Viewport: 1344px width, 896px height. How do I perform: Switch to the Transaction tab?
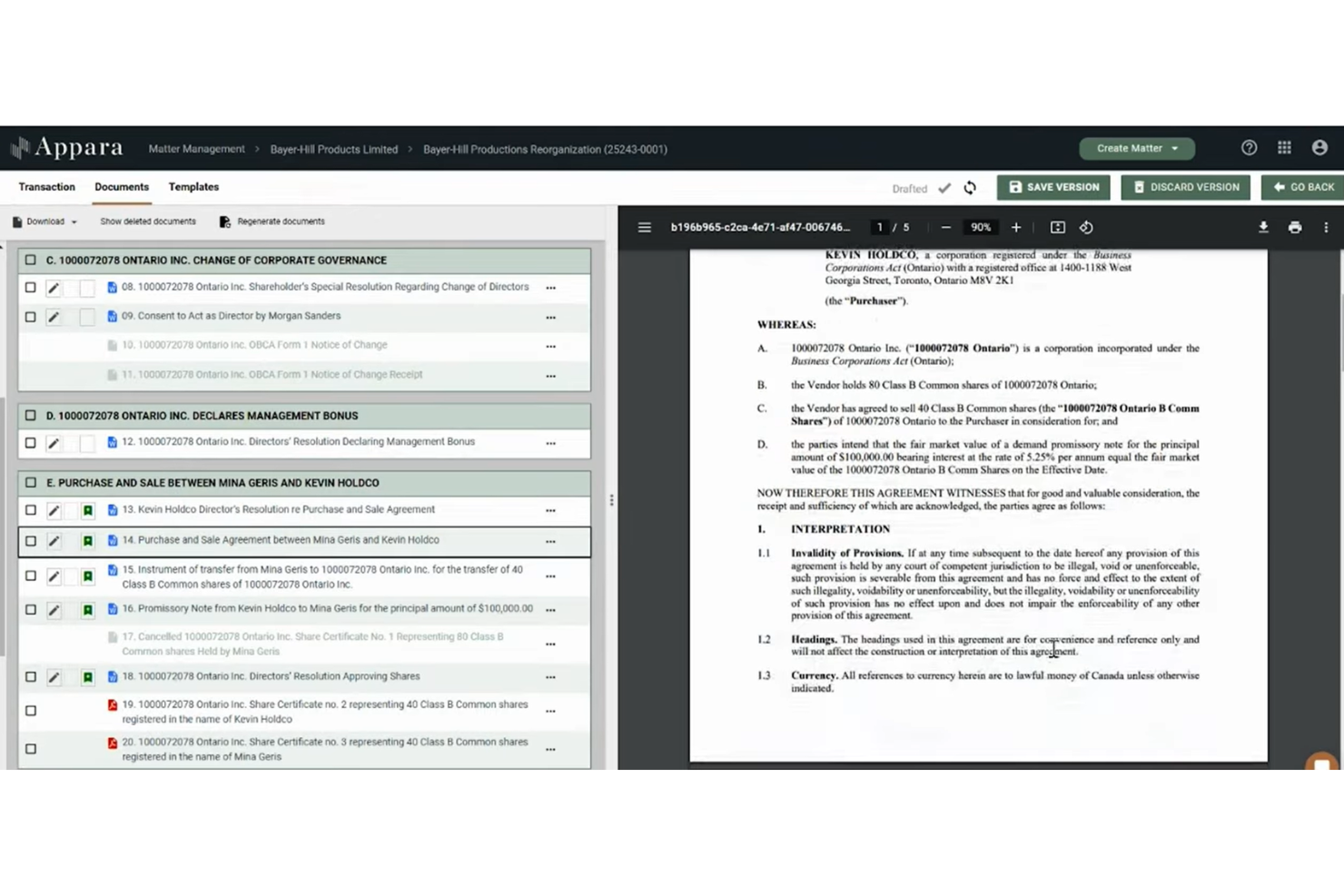pos(46,187)
